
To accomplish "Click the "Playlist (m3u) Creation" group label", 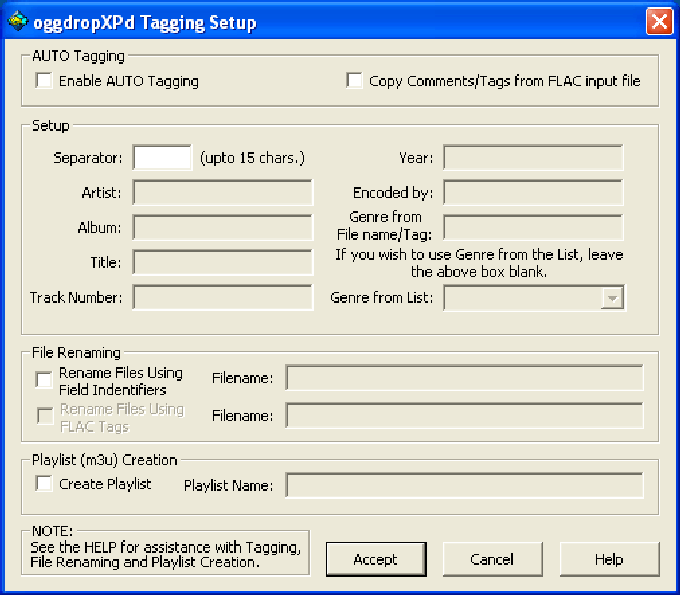I will click(105, 460).
